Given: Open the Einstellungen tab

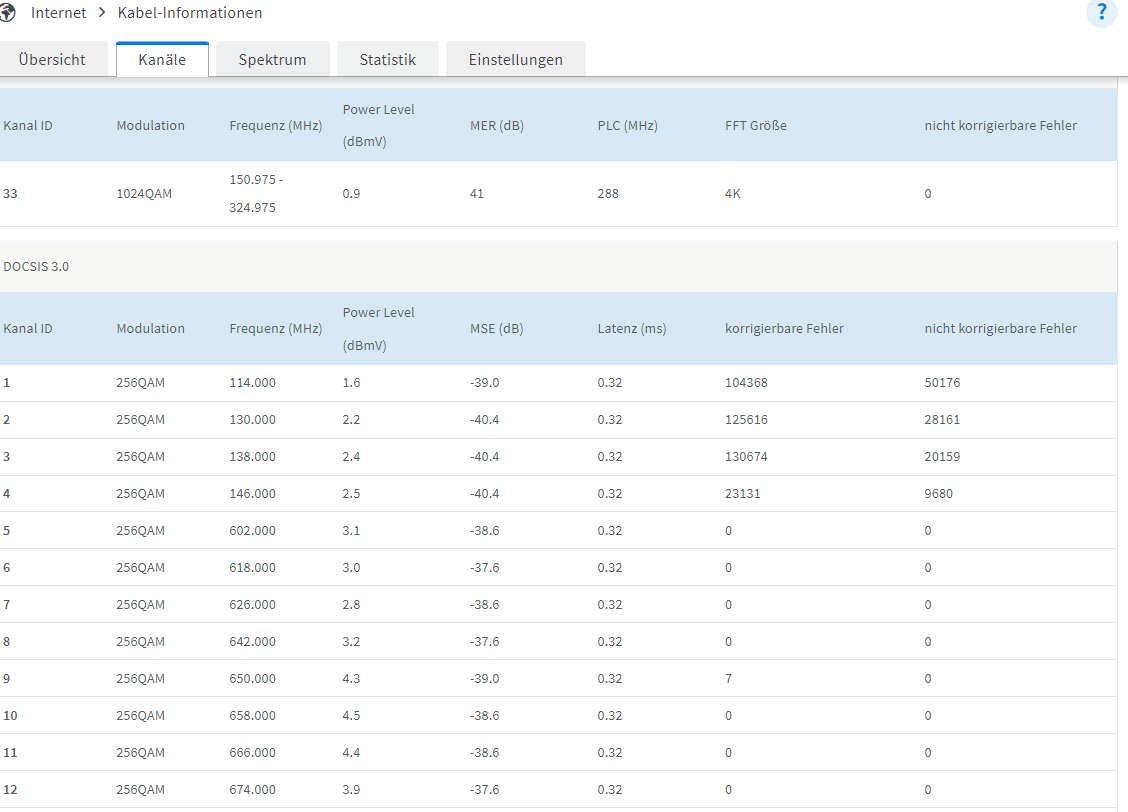Looking at the screenshot, I should [x=516, y=59].
